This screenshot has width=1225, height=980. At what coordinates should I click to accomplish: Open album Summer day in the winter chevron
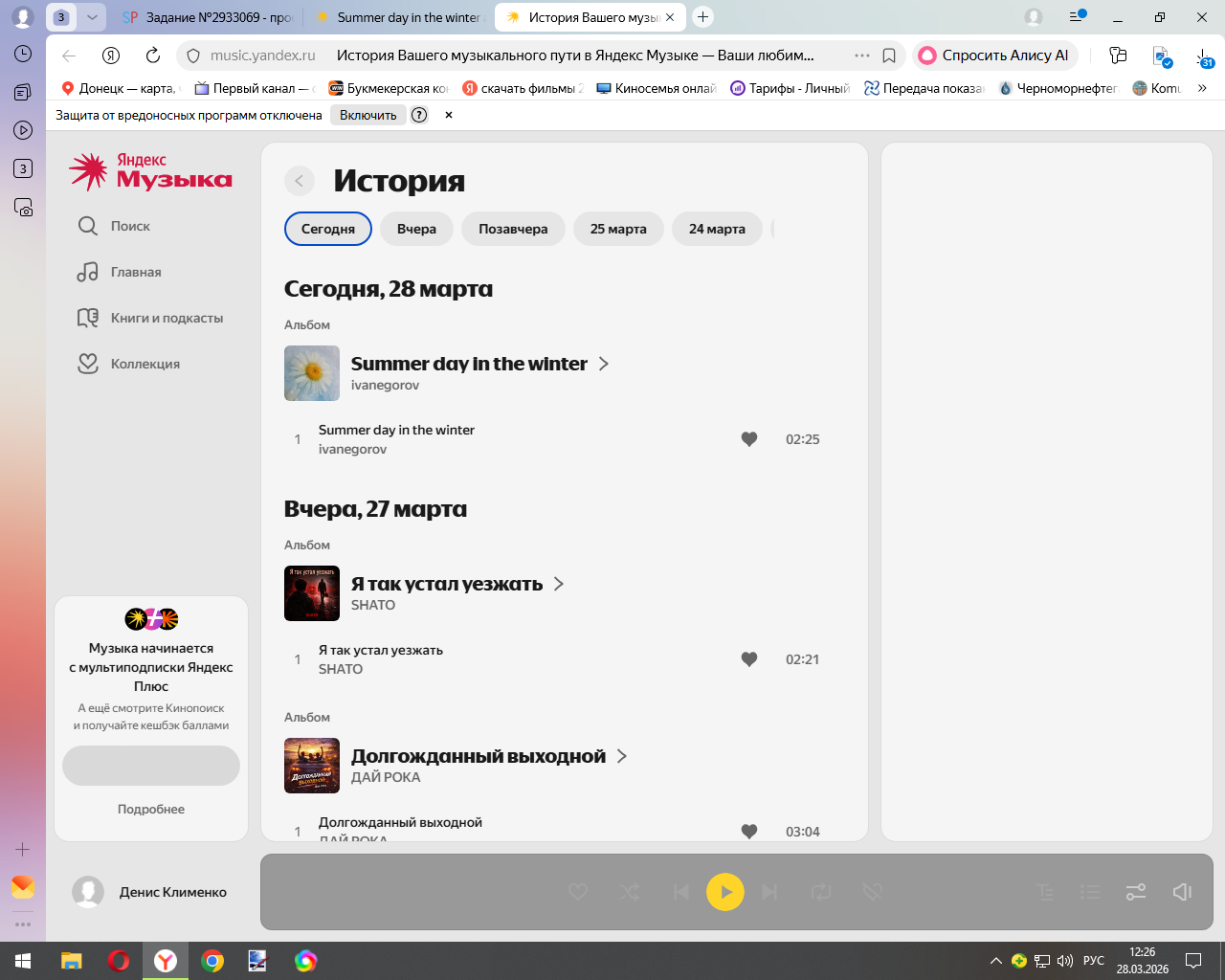(x=604, y=364)
